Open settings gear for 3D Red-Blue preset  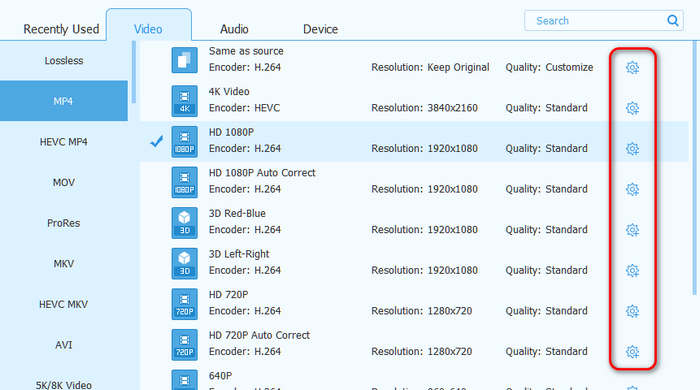(x=632, y=230)
